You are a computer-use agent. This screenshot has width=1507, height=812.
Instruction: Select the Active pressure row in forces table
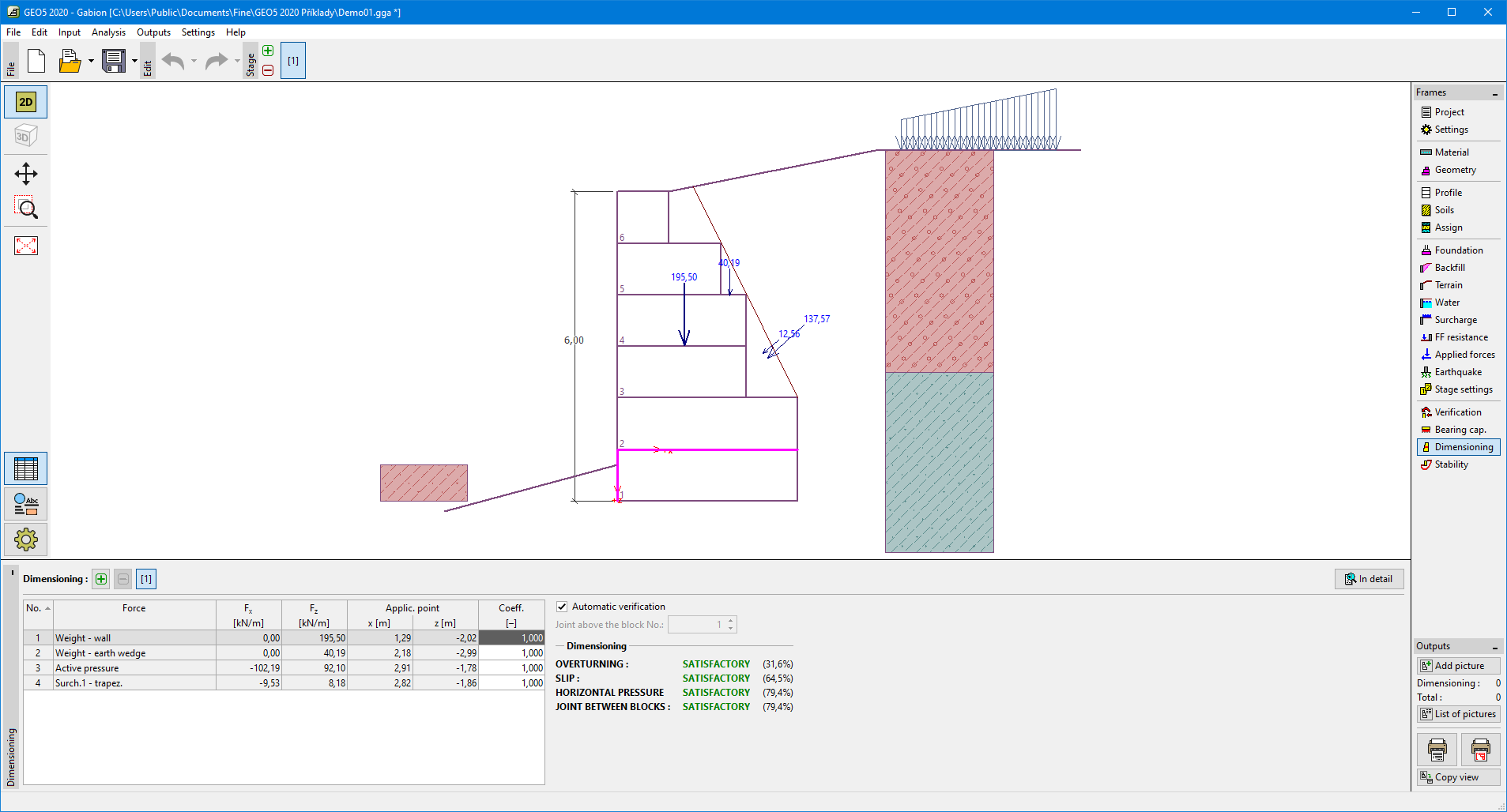pos(134,668)
